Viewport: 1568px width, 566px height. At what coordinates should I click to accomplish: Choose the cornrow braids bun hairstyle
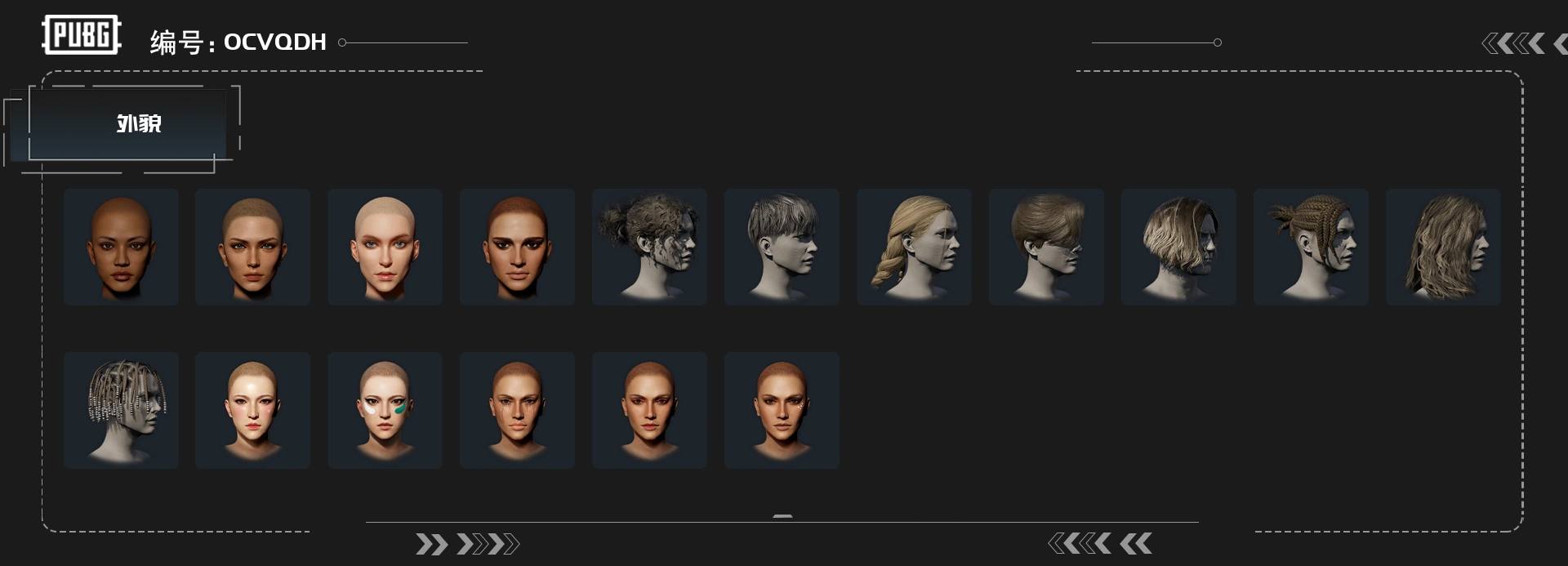point(1312,247)
